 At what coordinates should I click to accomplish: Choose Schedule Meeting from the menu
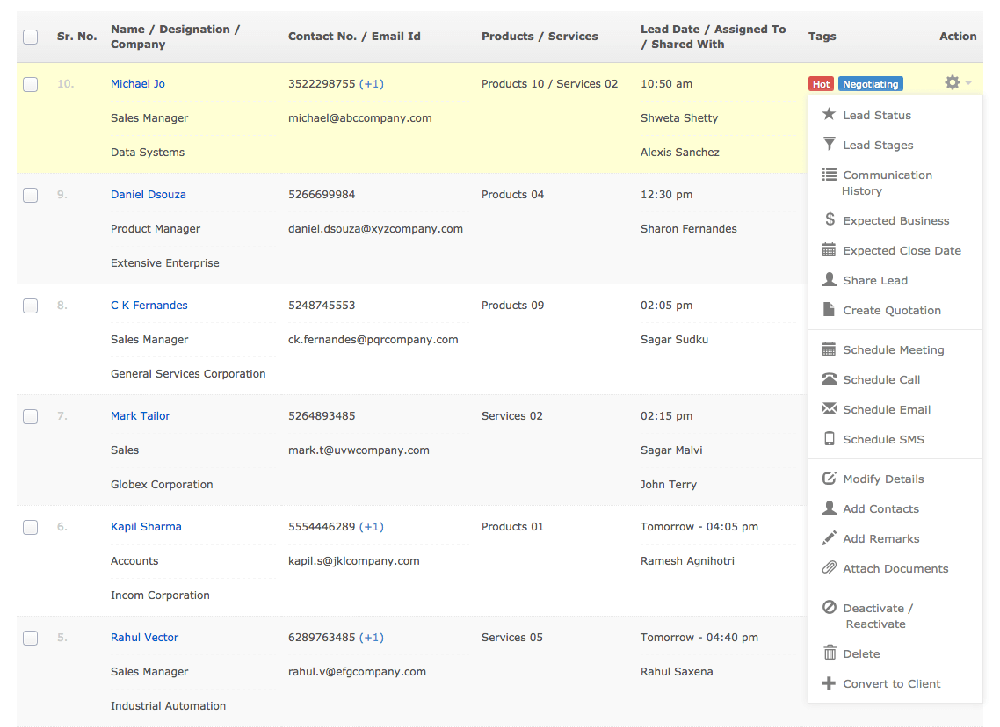[894, 349]
